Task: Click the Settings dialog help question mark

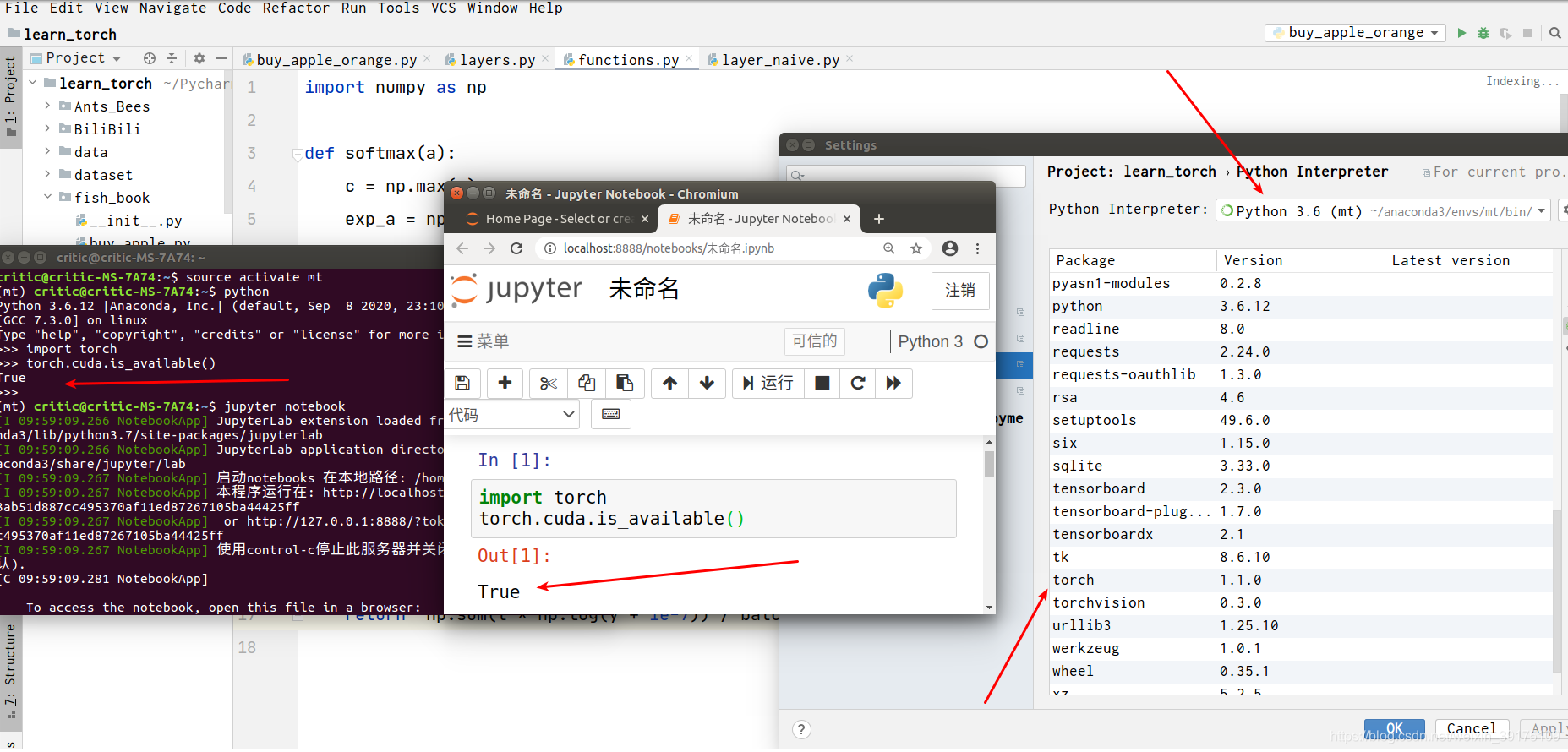Action: point(801,730)
